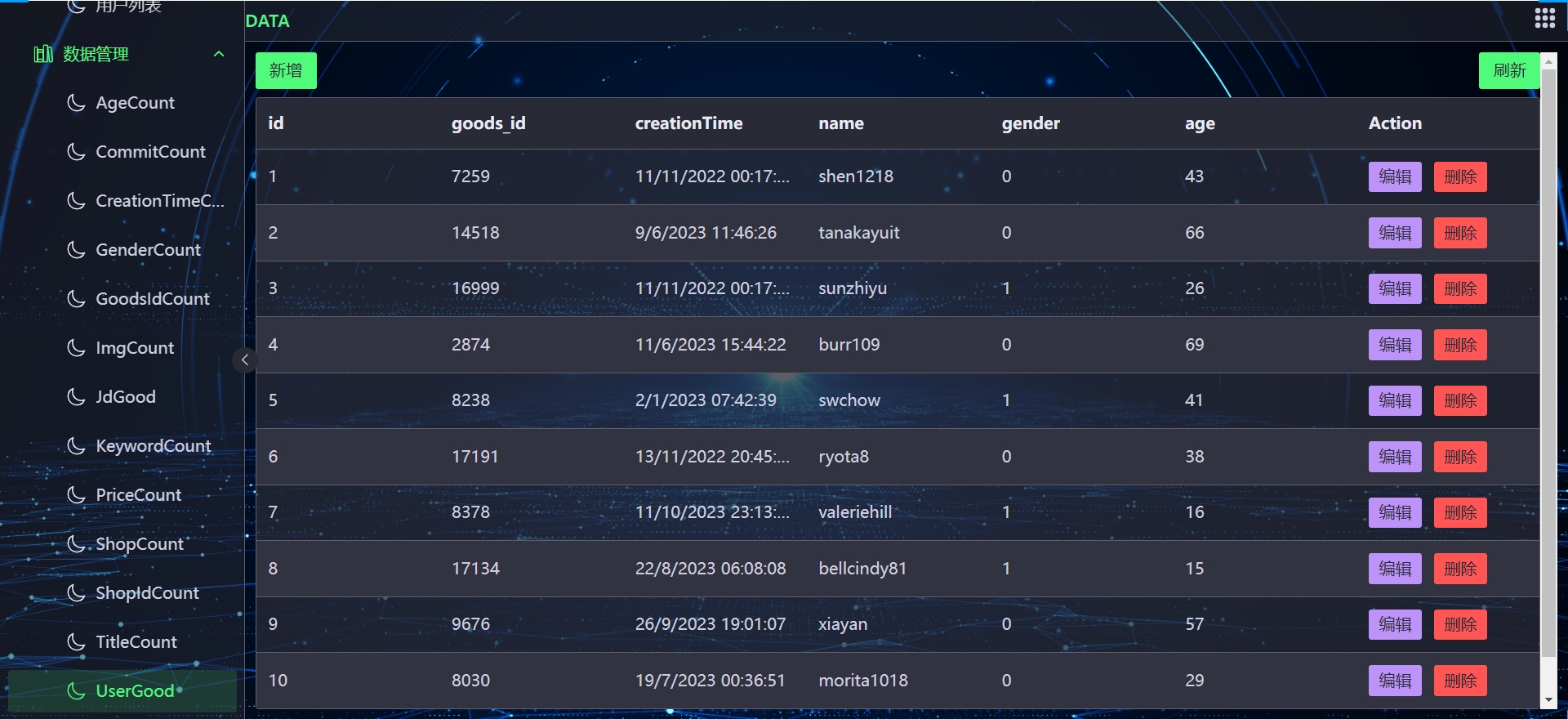
Task: Open the GenderCount menu item
Action: pos(122,250)
